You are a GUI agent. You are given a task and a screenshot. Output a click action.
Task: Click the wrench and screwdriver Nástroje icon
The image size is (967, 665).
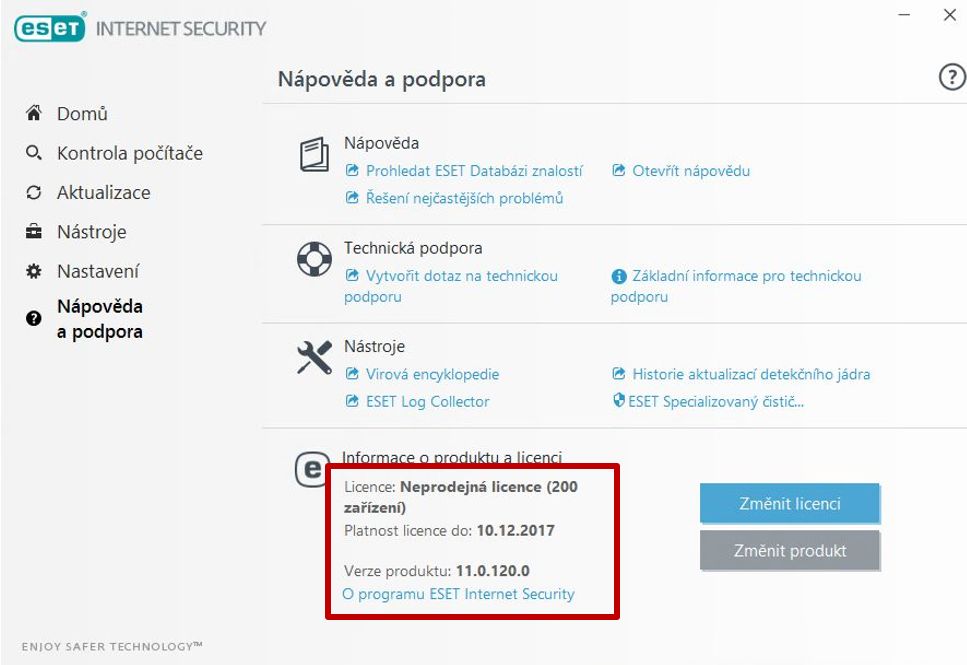coord(315,358)
